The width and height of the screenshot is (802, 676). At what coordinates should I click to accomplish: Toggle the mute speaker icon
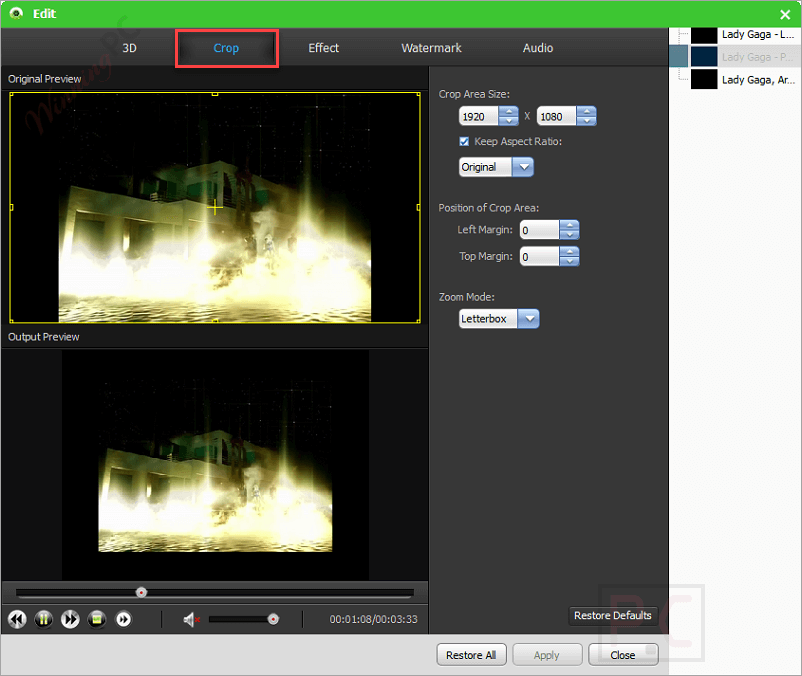click(191, 620)
